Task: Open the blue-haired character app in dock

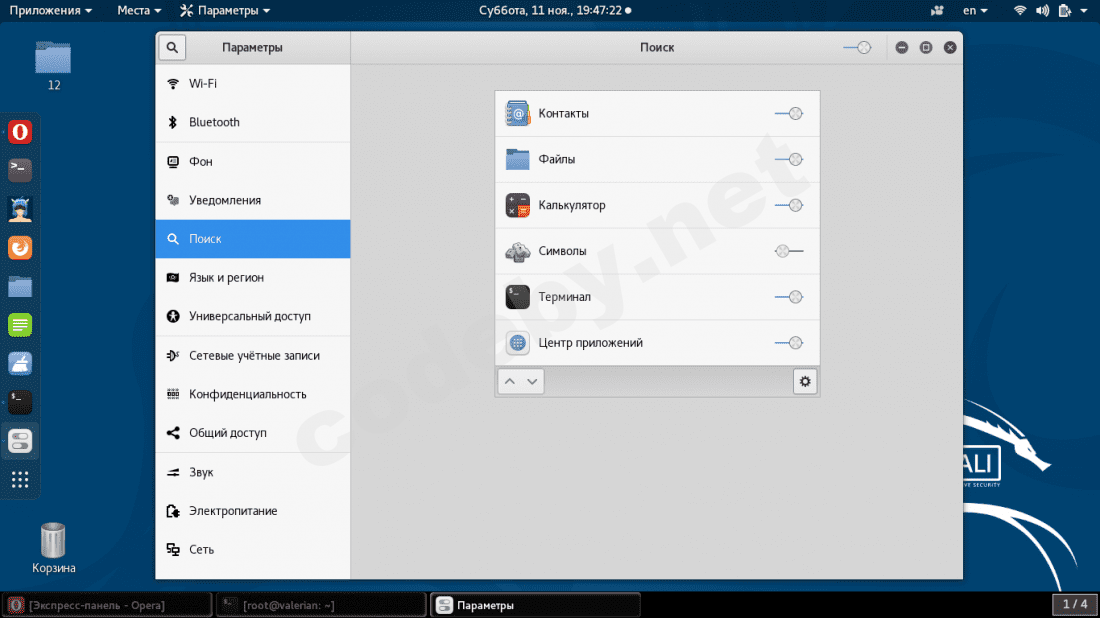Action: coord(20,209)
